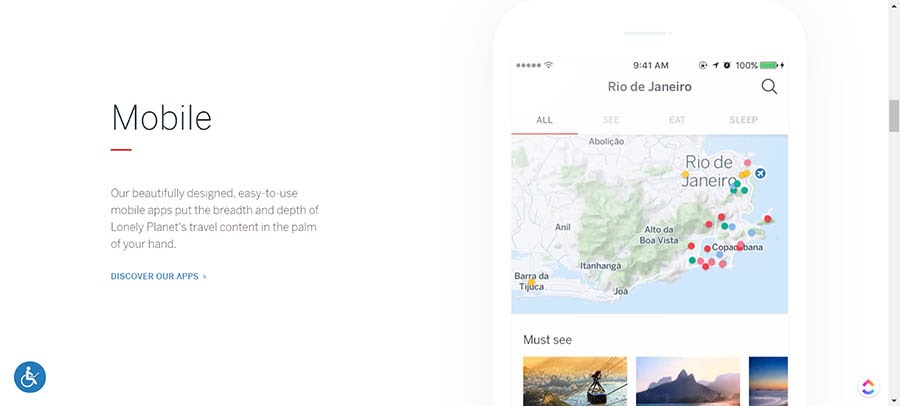This screenshot has width=900, height=406.
Task: Click the Wi-Fi signal icon
Action: tap(548, 65)
